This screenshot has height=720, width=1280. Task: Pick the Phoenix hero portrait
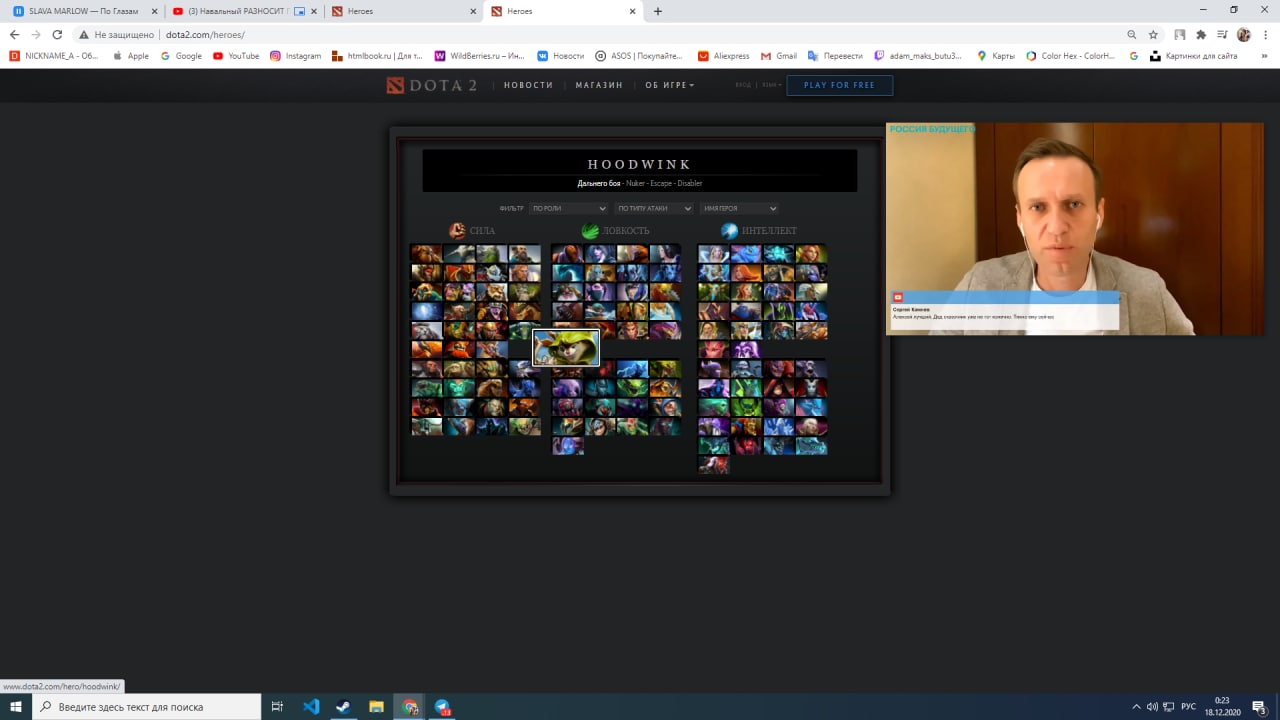tap(426, 350)
